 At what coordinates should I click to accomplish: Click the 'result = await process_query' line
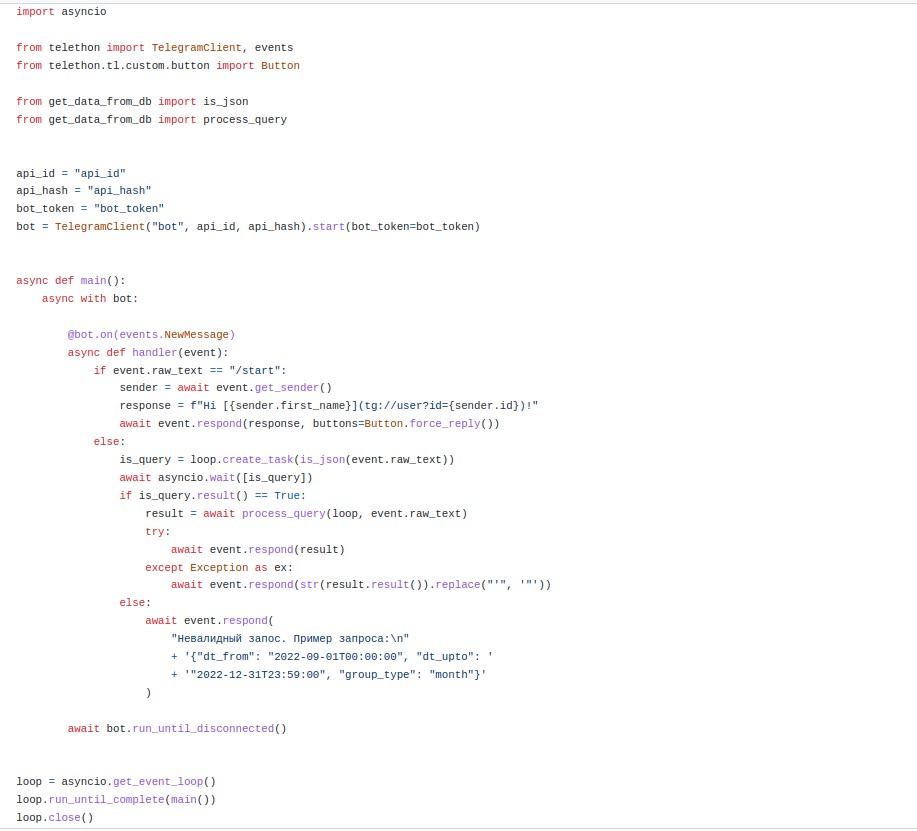(x=306, y=513)
